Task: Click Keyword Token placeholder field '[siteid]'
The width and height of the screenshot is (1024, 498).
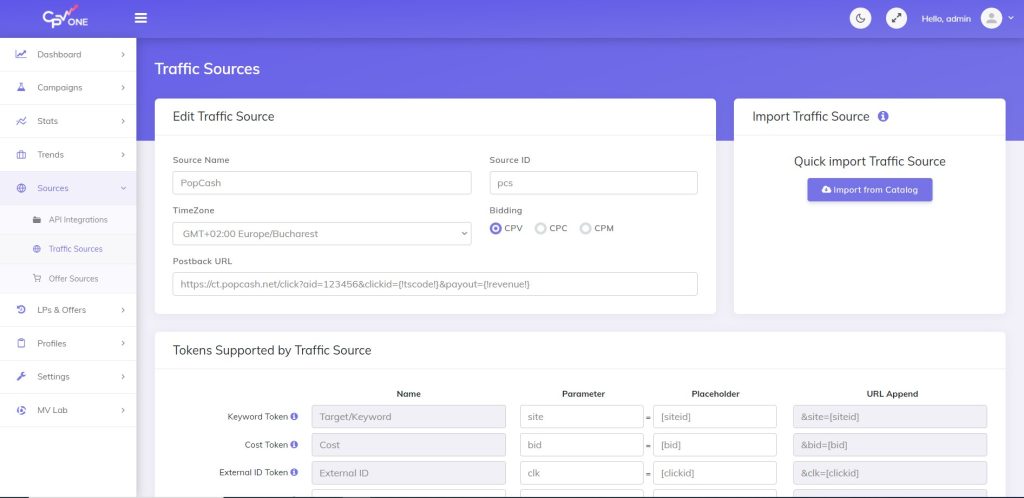Action: coord(714,416)
